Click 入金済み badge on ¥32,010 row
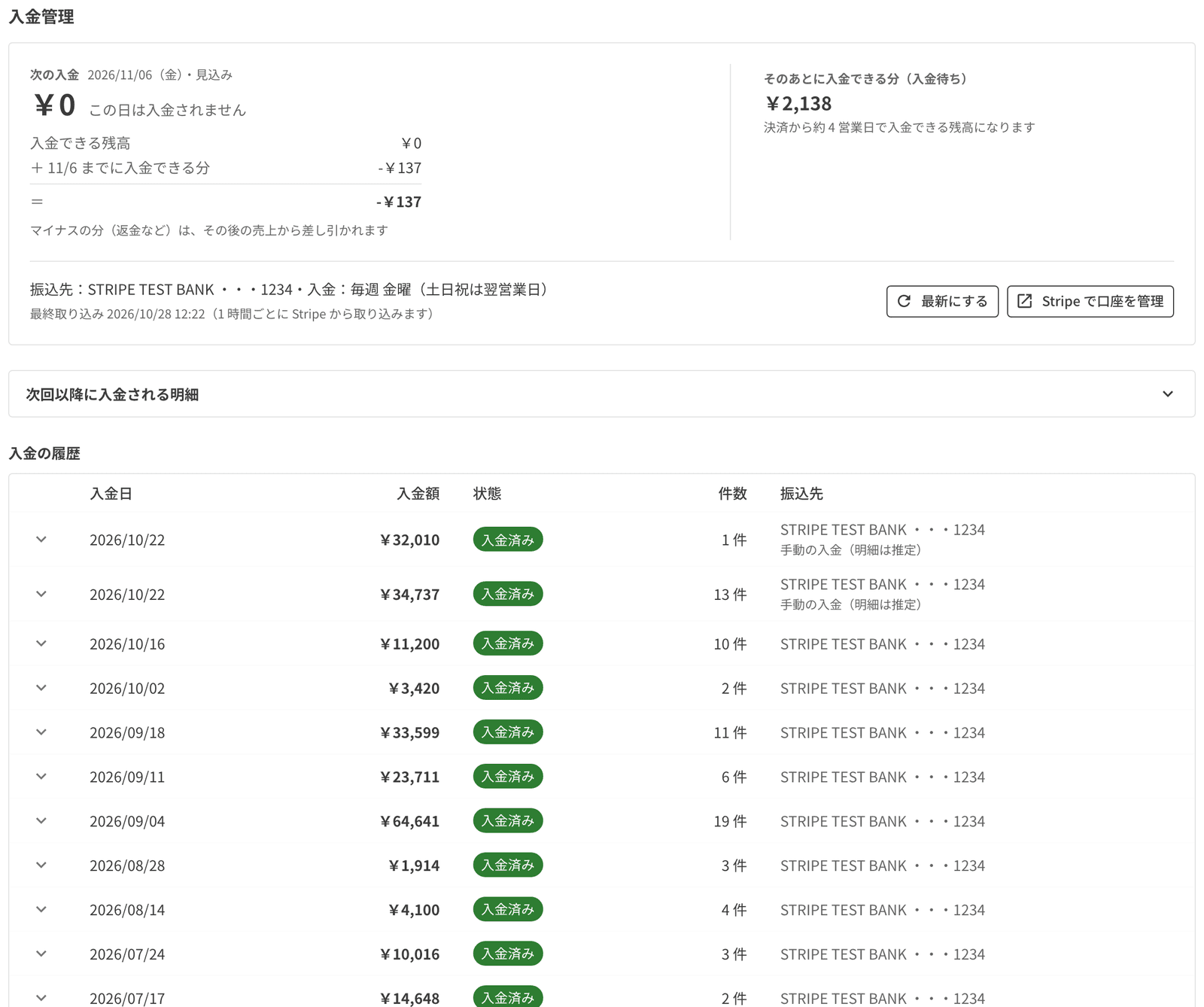This screenshot has width=1204, height=1007. coord(508,540)
